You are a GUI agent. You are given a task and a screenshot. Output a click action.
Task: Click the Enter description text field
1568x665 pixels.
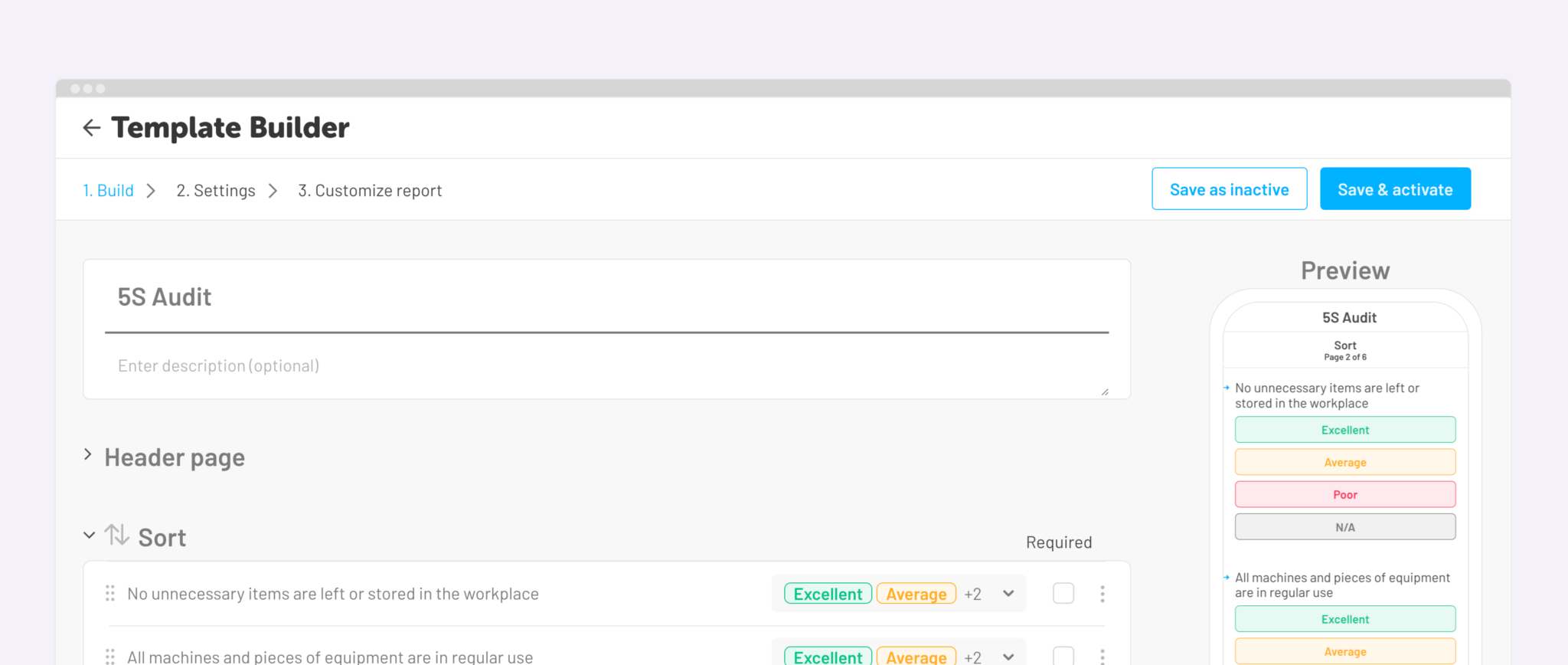pos(605,366)
